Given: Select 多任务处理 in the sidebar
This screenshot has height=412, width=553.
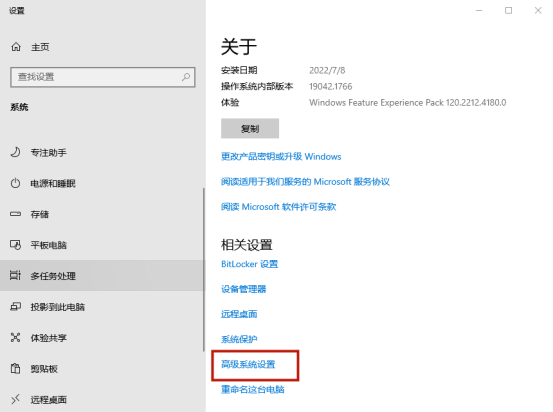Looking at the screenshot, I should pyautogui.click(x=102, y=275).
